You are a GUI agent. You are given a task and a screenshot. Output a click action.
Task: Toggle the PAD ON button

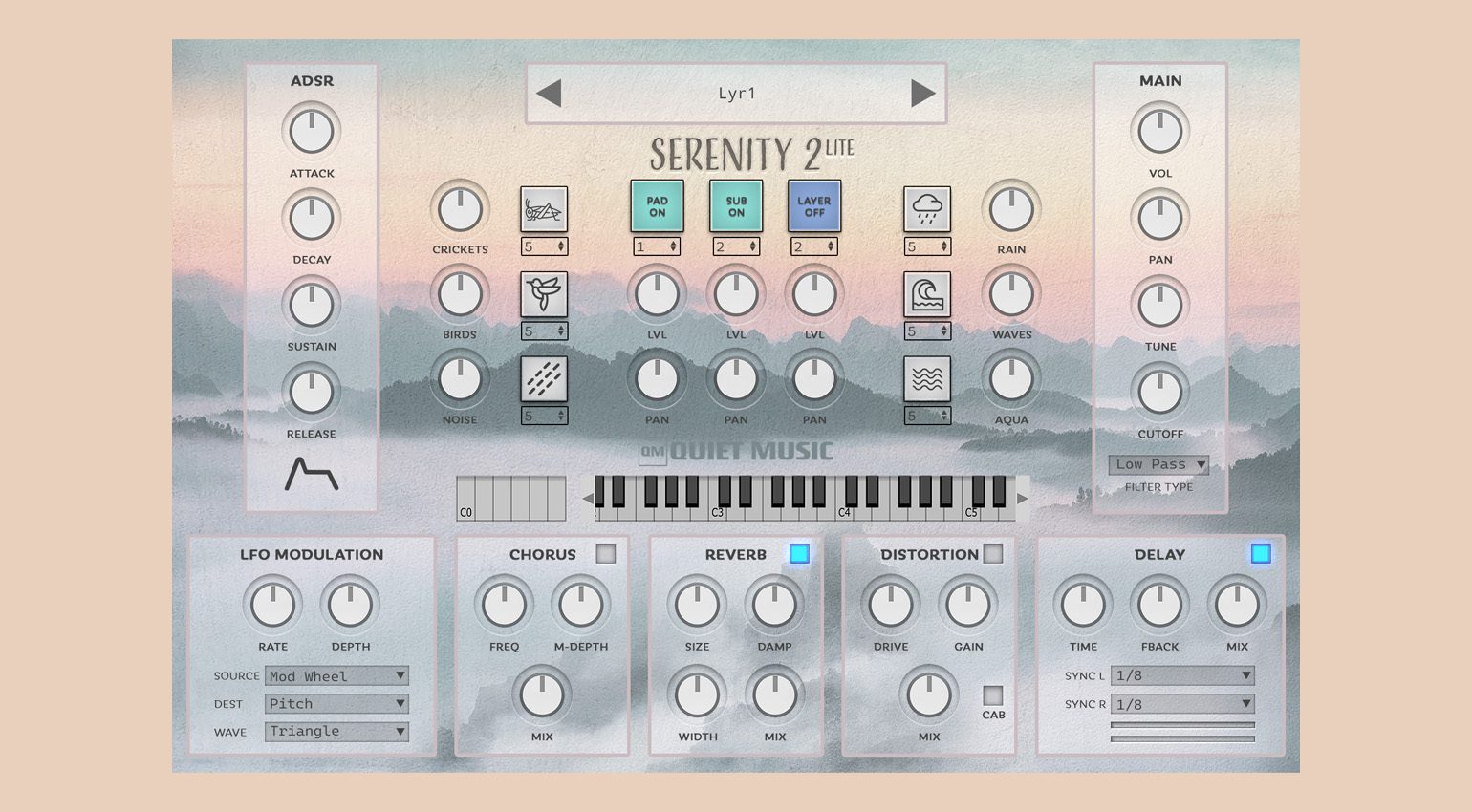(658, 206)
